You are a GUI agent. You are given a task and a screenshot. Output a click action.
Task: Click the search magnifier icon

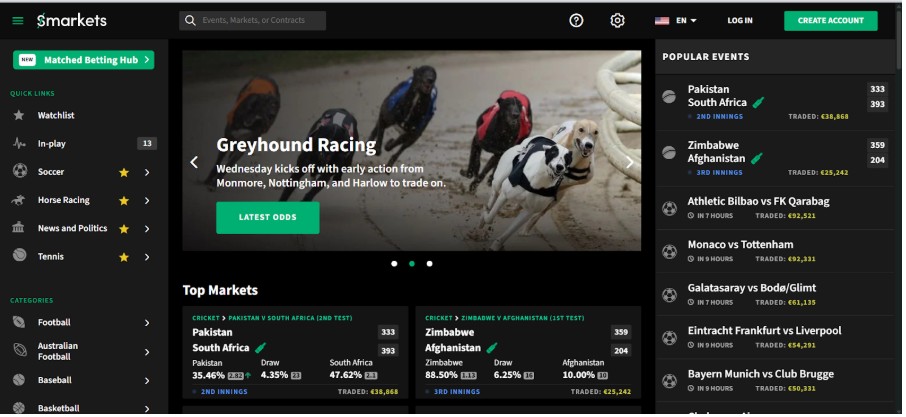point(190,20)
